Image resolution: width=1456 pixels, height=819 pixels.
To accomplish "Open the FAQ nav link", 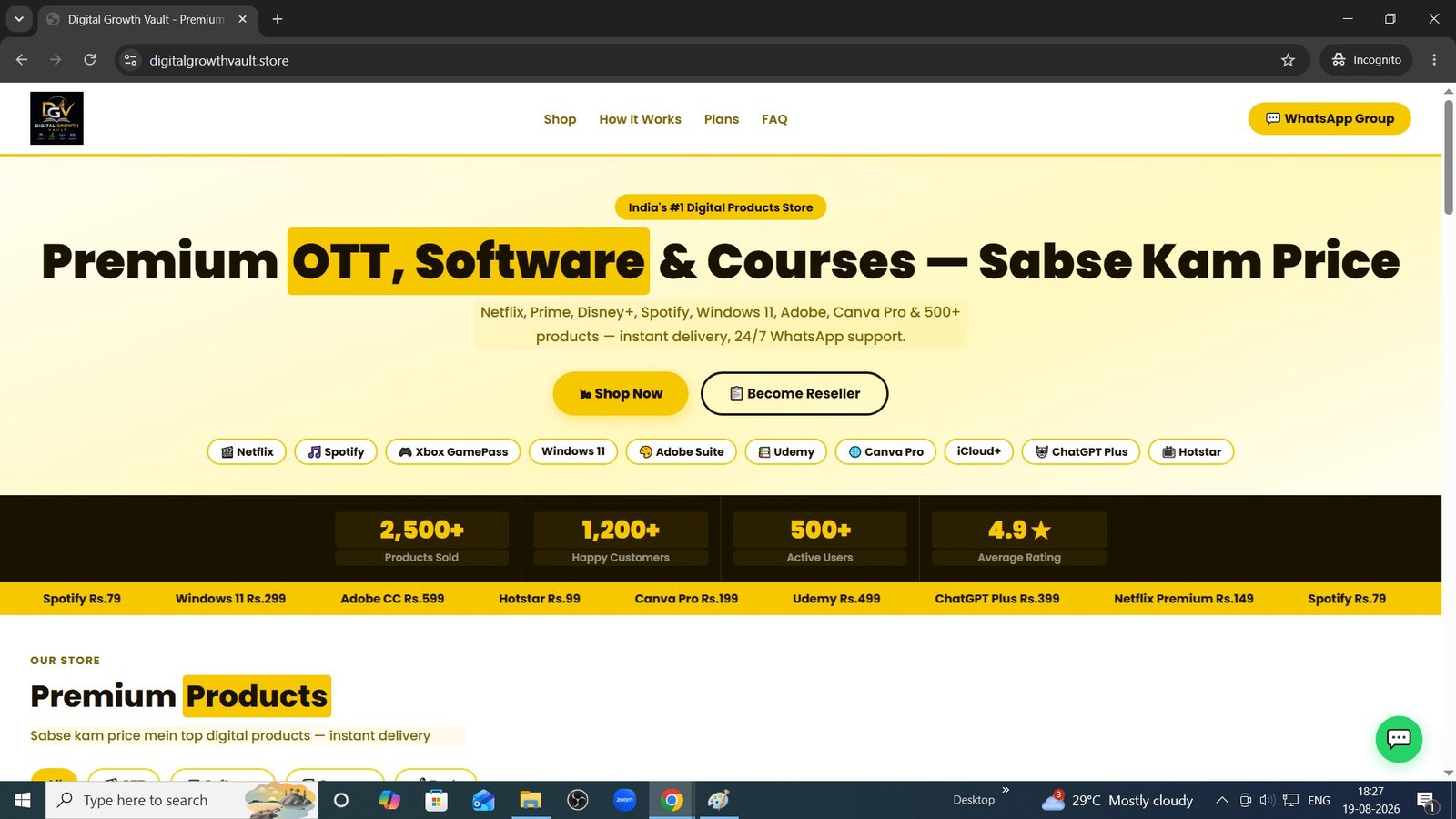I will (774, 119).
